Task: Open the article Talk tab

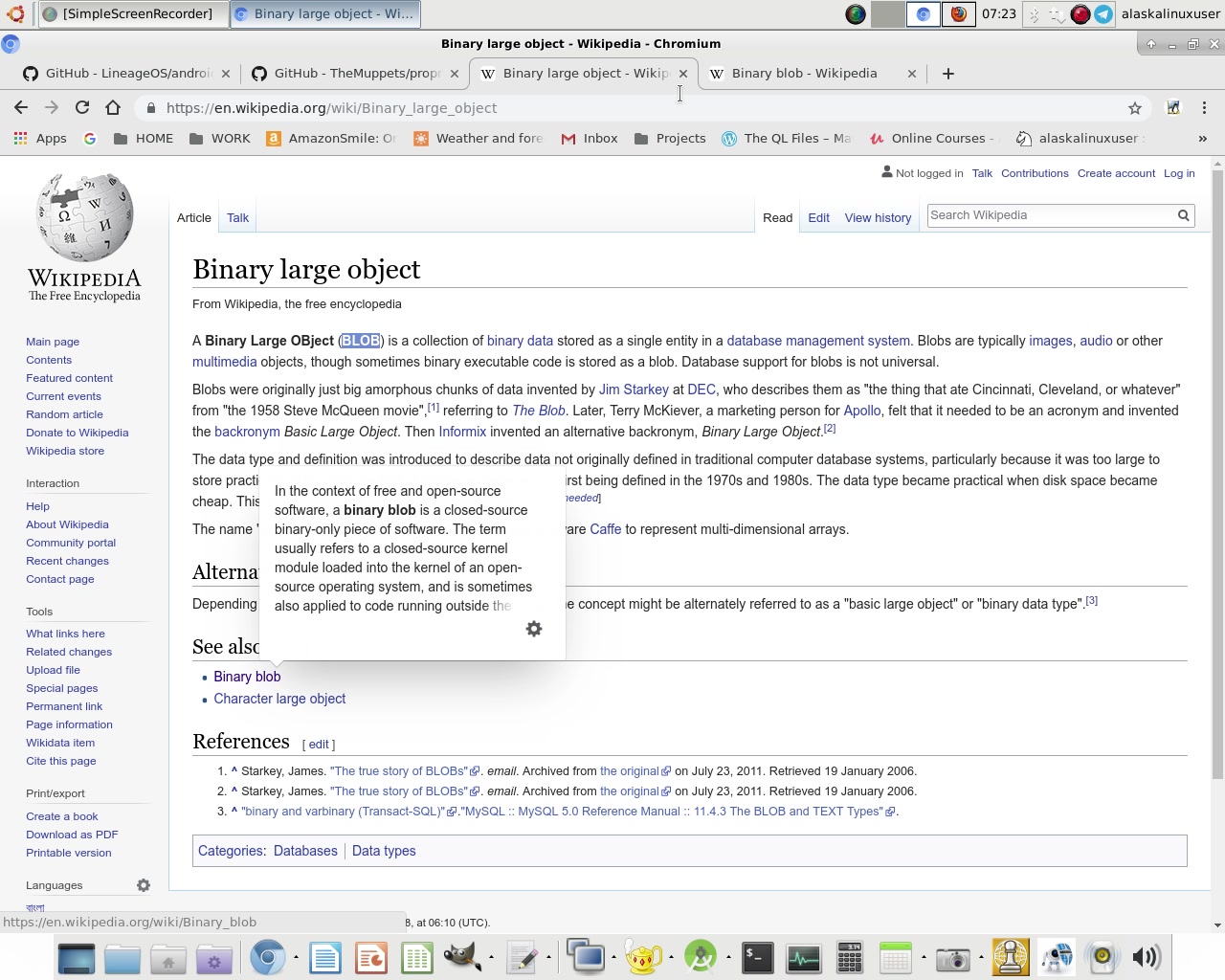Action: pos(237,218)
